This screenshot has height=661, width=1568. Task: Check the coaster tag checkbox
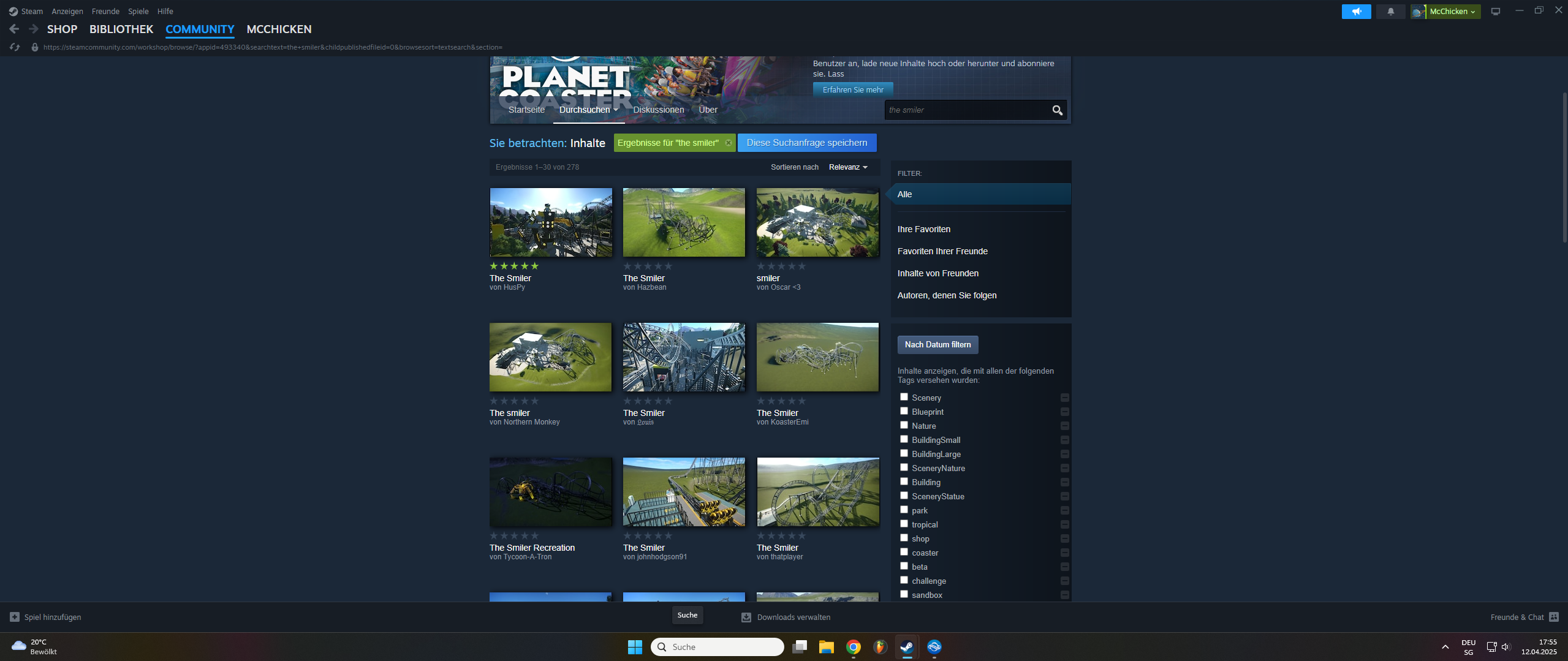tap(903, 552)
